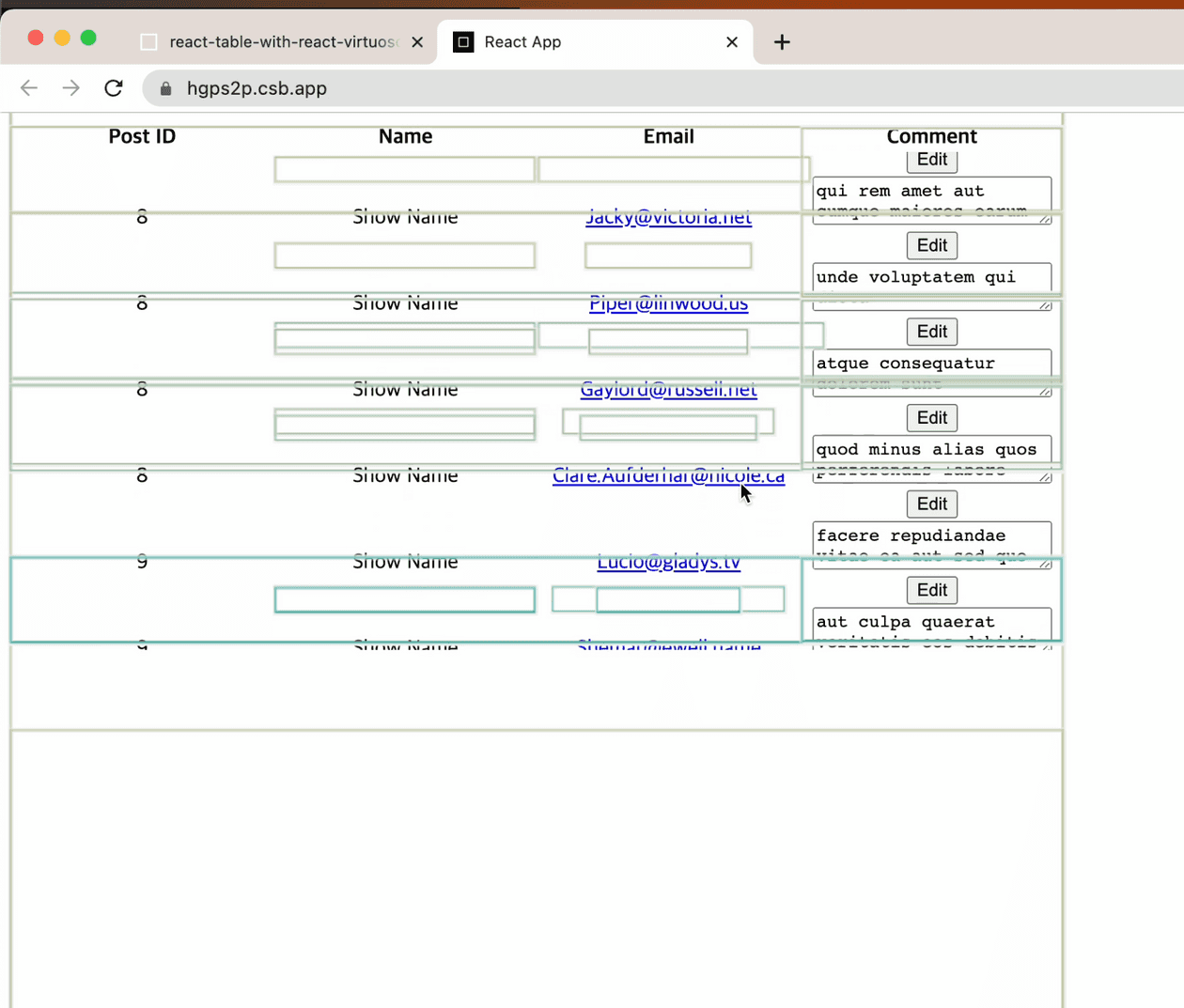The height and width of the screenshot is (1008, 1184).
Task: Hit Edit above 'aut culpa quaerat' comment
Action: click(931, 590)
